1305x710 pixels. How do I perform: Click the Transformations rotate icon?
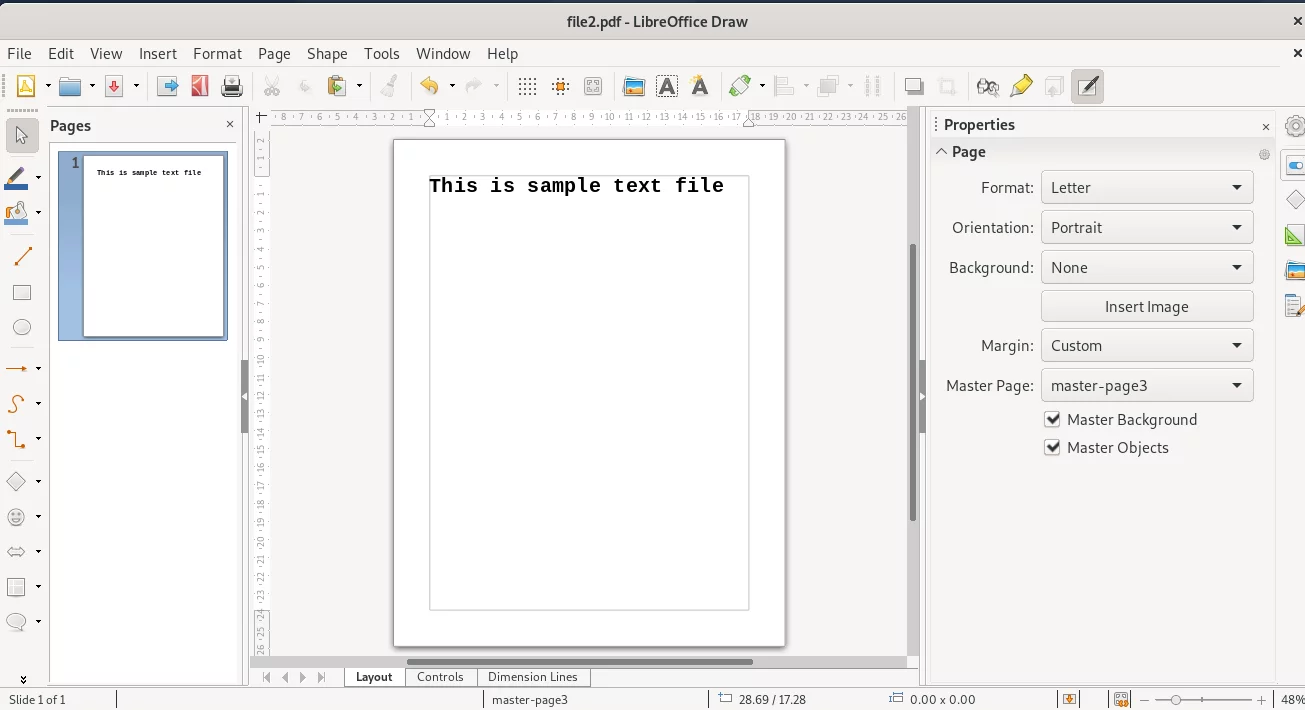[741, 86]
